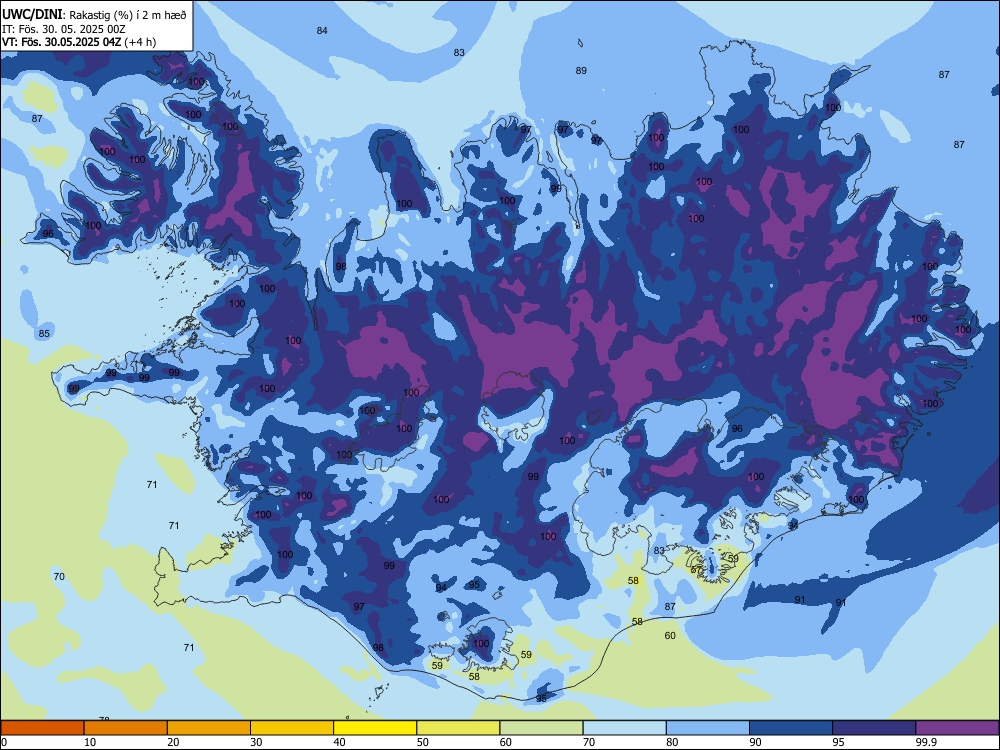Click the purple legend swatch above 99.9
This screenshot has width=1000, height=750.
(x=957, y=728)
